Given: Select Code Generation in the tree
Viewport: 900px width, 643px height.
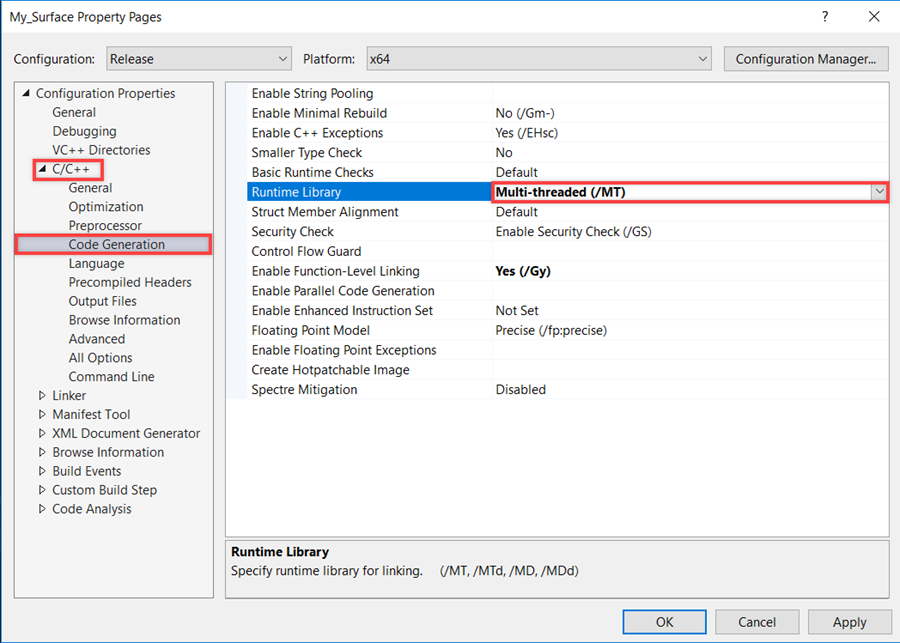Looking at the screenshot, I should coord(116,245).
